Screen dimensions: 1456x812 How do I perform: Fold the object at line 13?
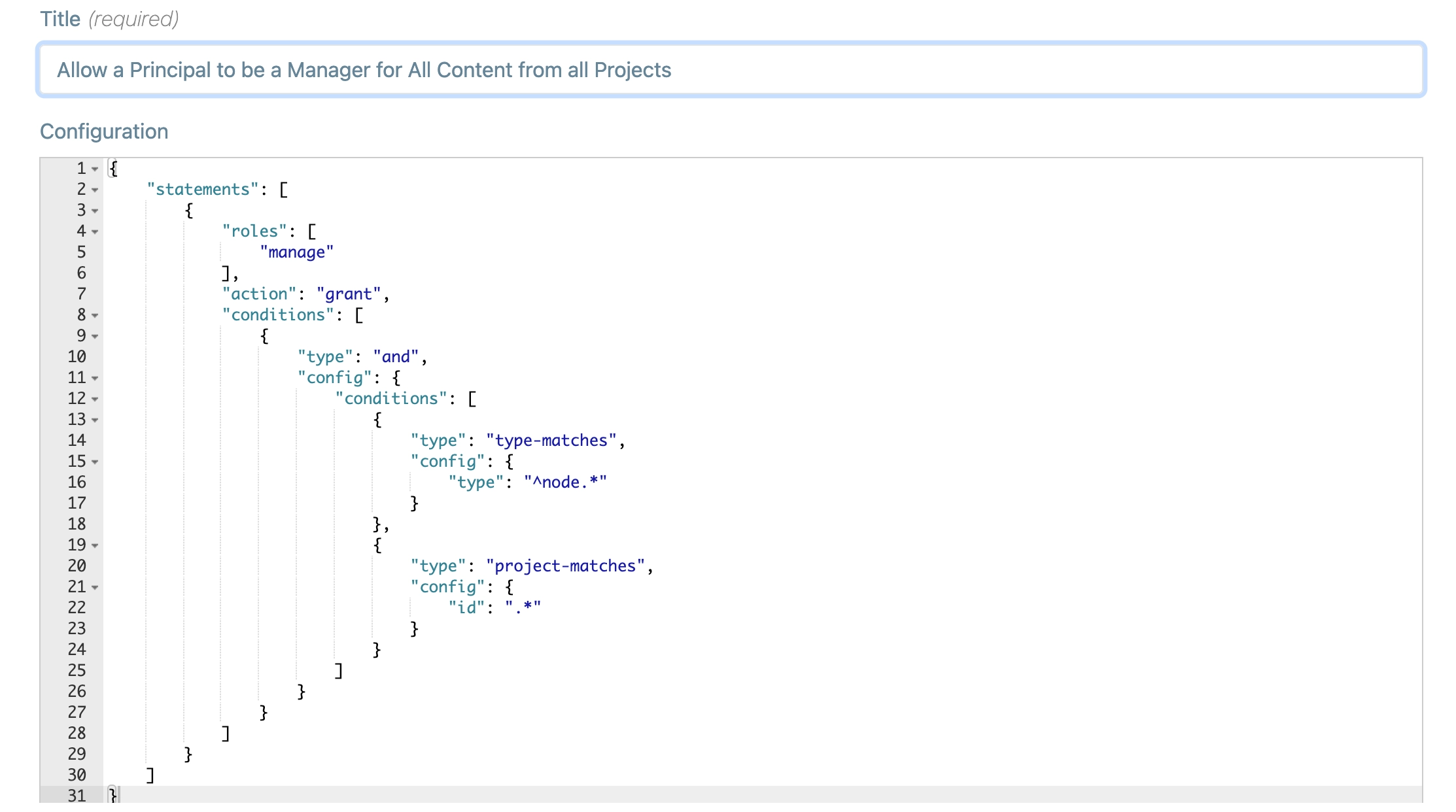95,420
